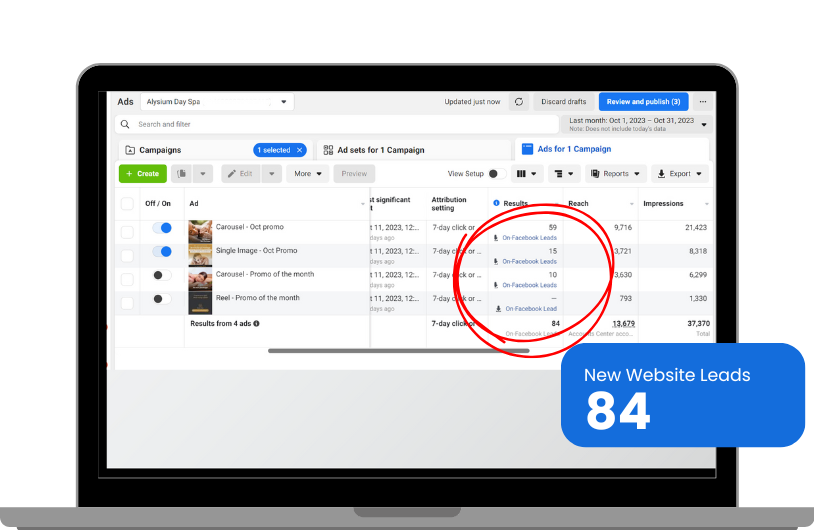The height and width of the screenshot is (530, 814).
Task: Click the 'Updated just now' status text
Action: coord(472,102)
